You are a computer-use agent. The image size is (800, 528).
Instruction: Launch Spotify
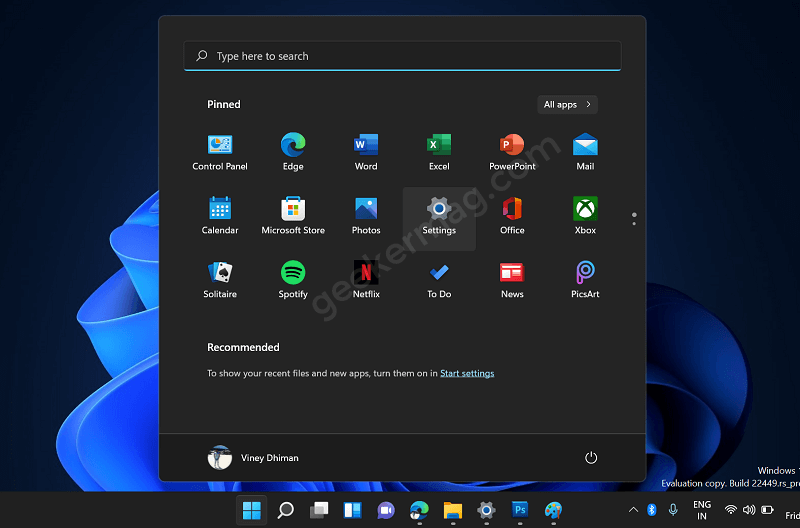293,280
